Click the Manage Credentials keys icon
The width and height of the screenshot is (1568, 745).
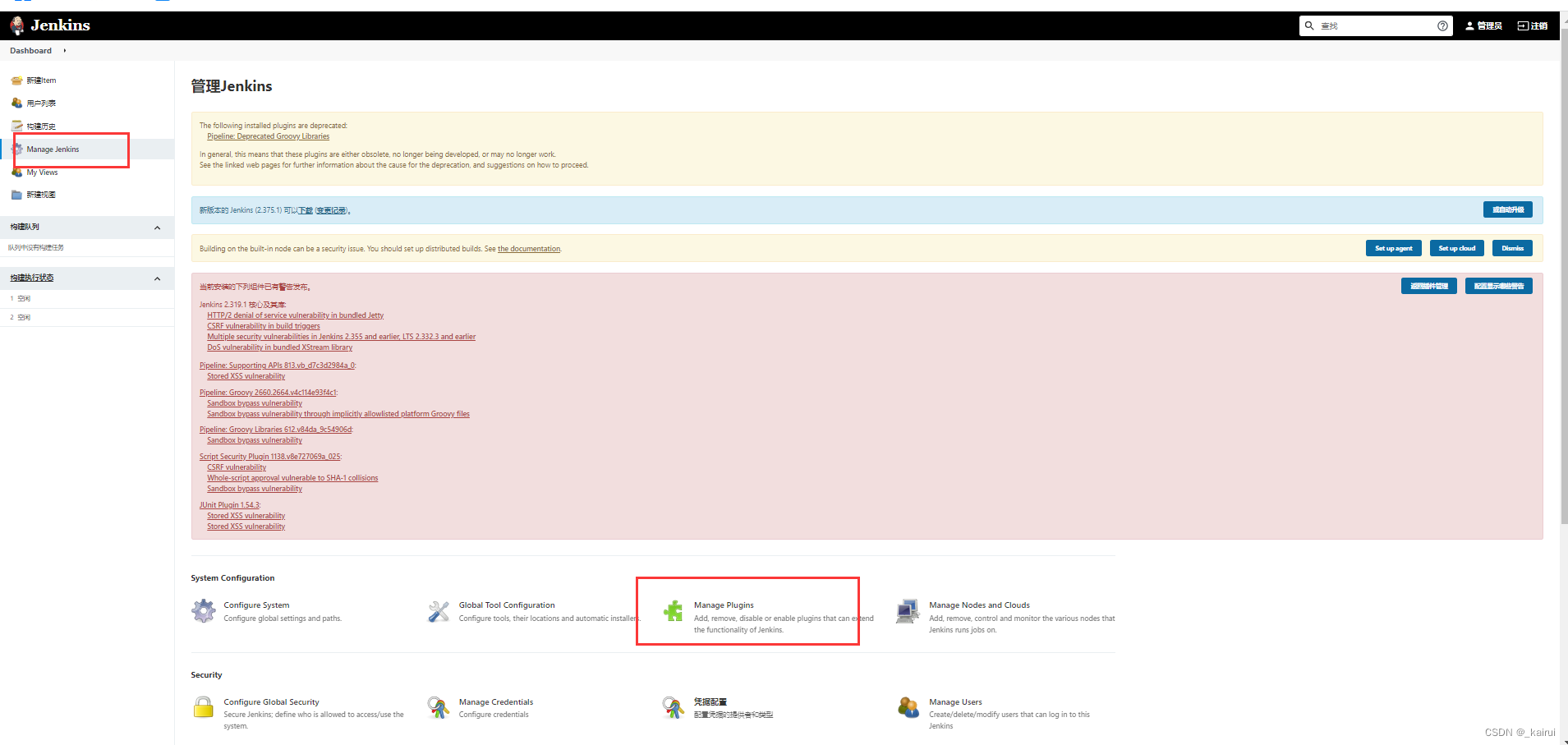click(439, 707)
